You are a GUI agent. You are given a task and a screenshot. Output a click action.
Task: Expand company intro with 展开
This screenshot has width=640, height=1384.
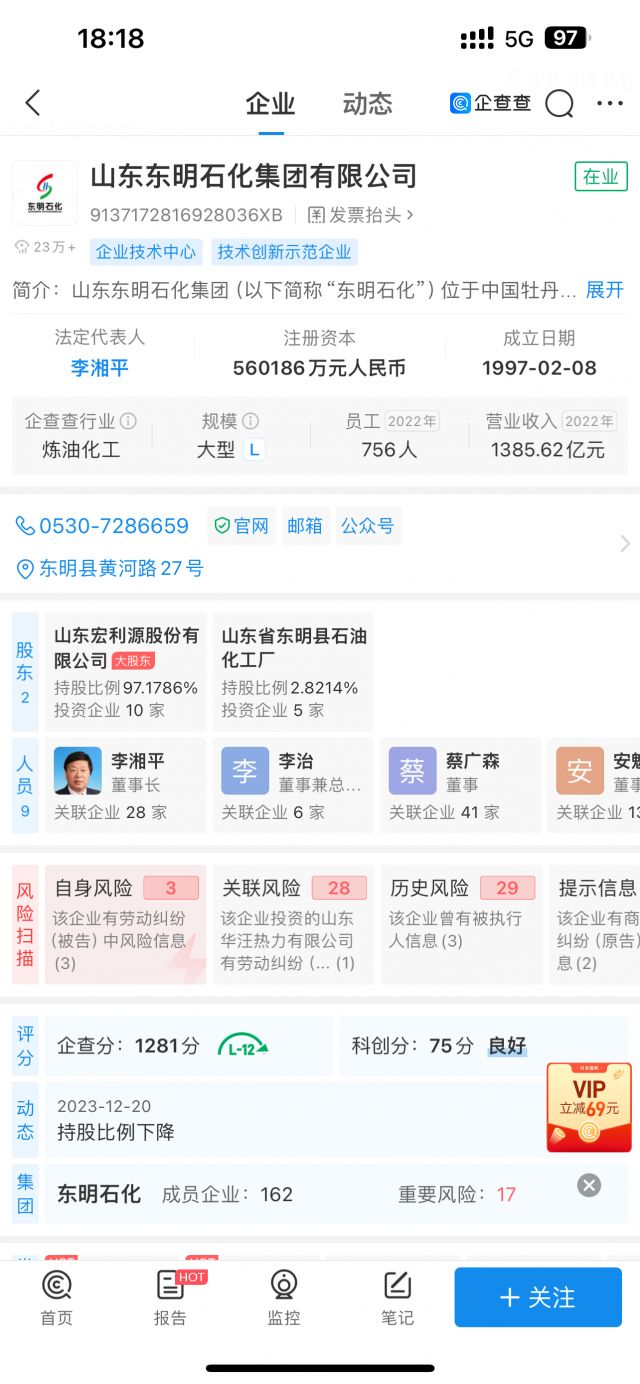click(605, 290)
